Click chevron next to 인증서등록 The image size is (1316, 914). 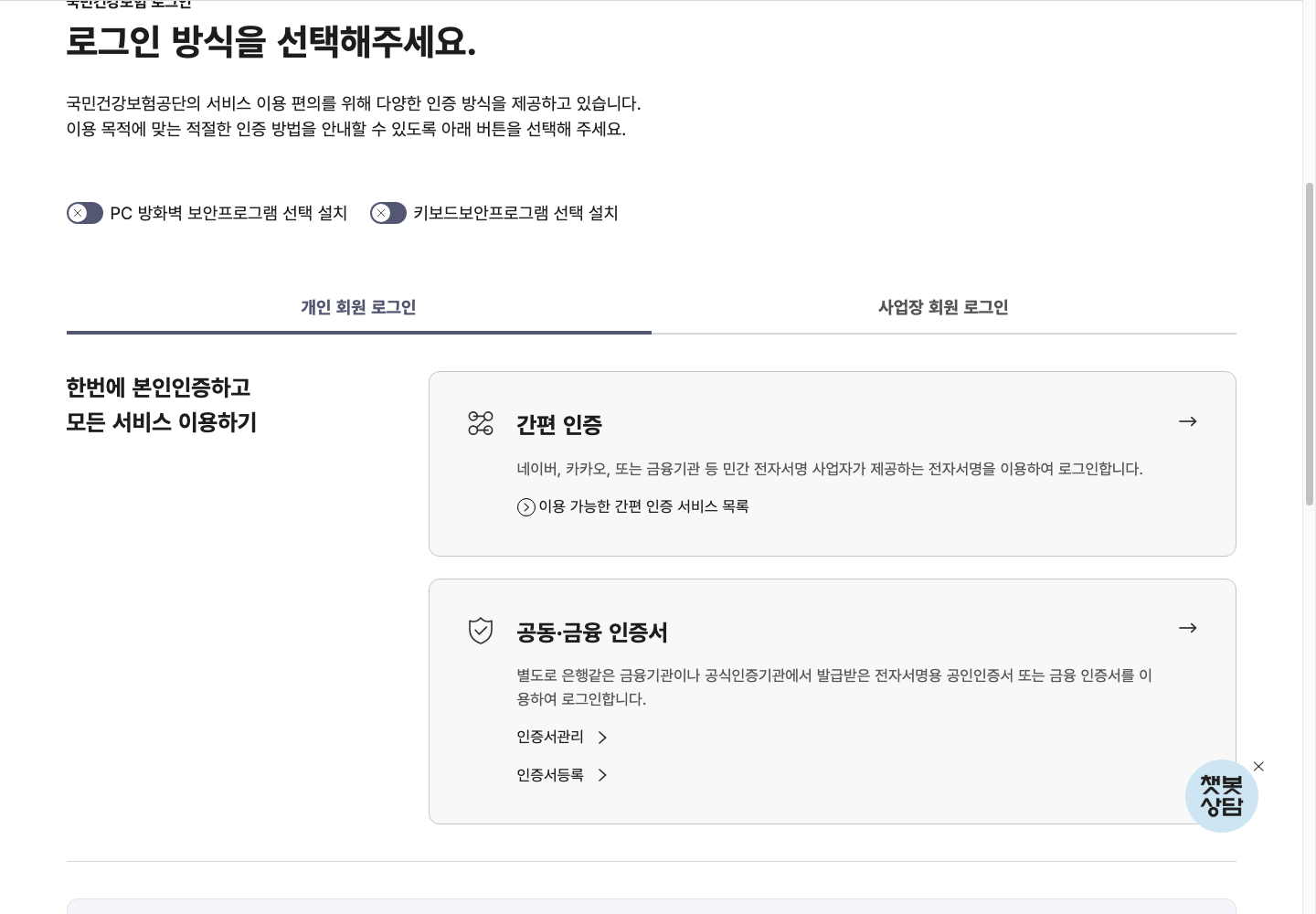tap(602, 775)
